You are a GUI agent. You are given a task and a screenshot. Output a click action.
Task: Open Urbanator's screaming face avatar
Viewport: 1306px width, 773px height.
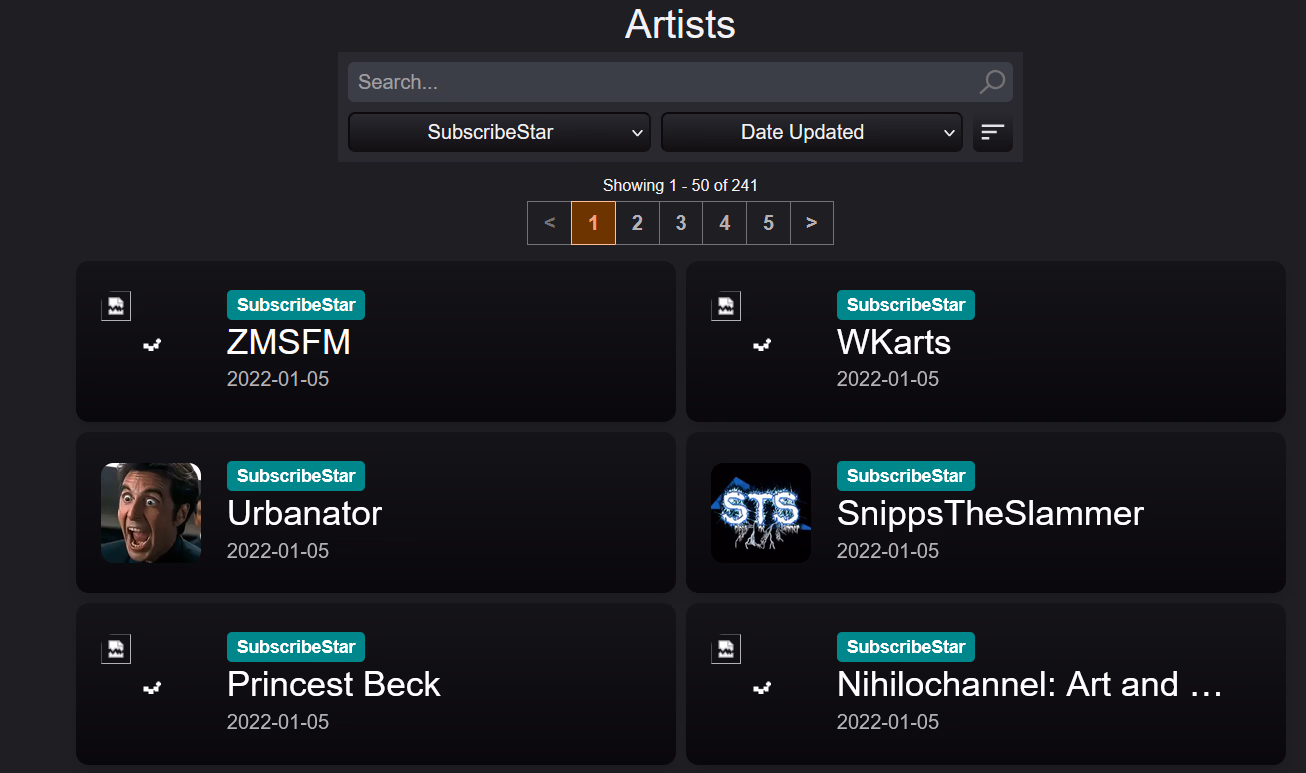(151, 513)
